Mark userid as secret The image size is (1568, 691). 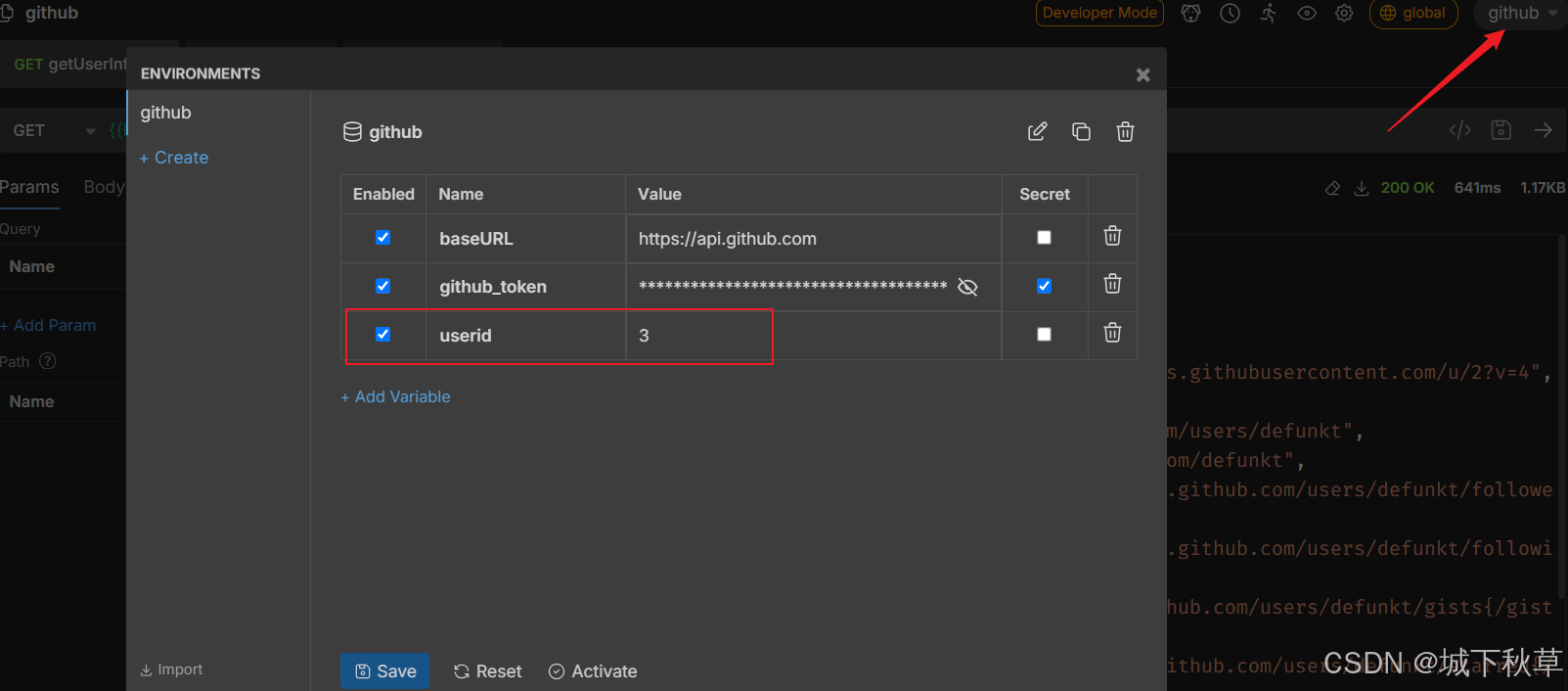1044,334
